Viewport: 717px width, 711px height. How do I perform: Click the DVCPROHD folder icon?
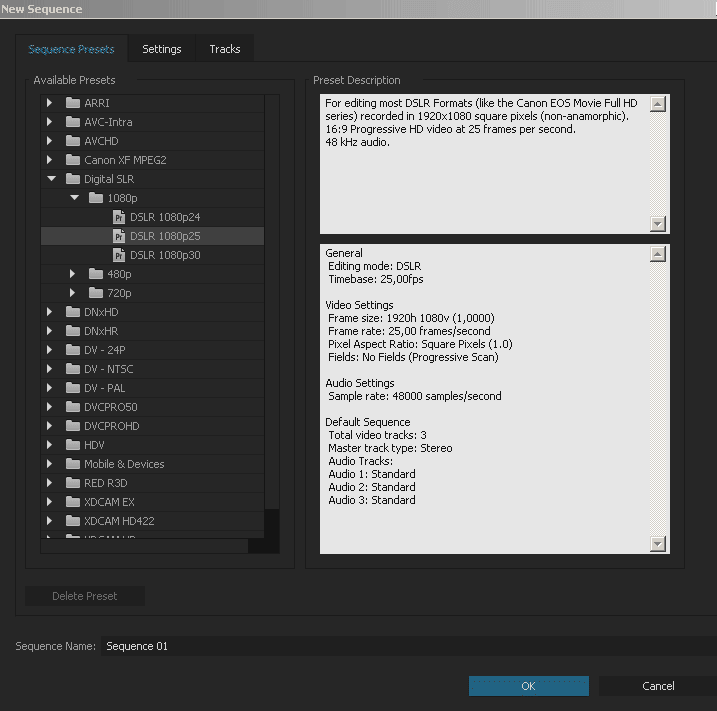[x=73, y=426]
